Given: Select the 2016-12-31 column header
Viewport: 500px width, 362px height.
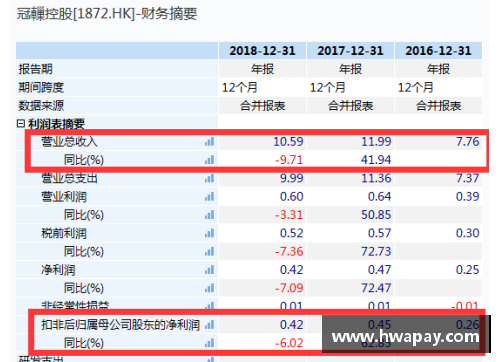Looking at the screenshot, I should 438,51.
